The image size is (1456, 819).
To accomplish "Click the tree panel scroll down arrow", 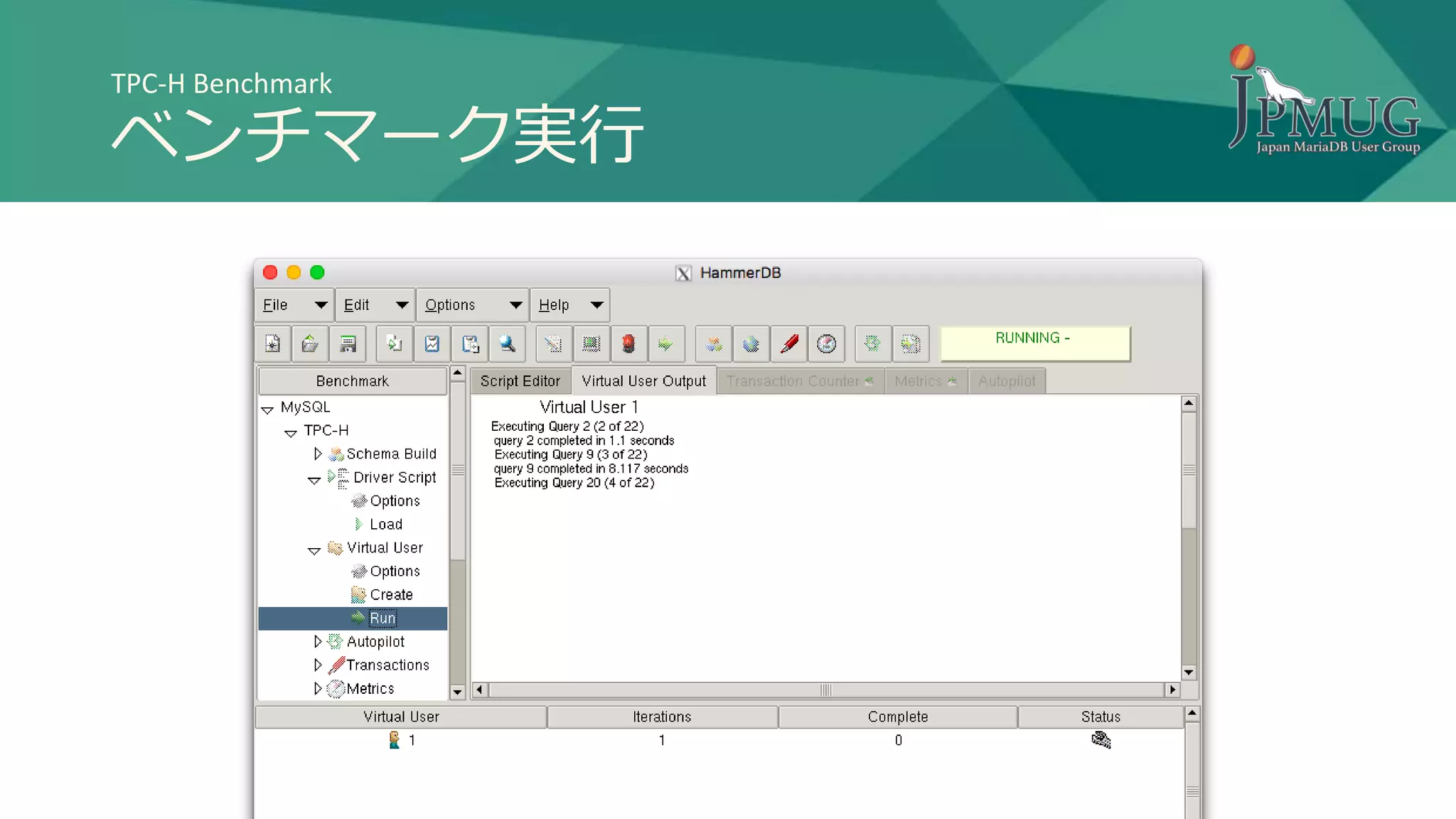I will 458,692.
